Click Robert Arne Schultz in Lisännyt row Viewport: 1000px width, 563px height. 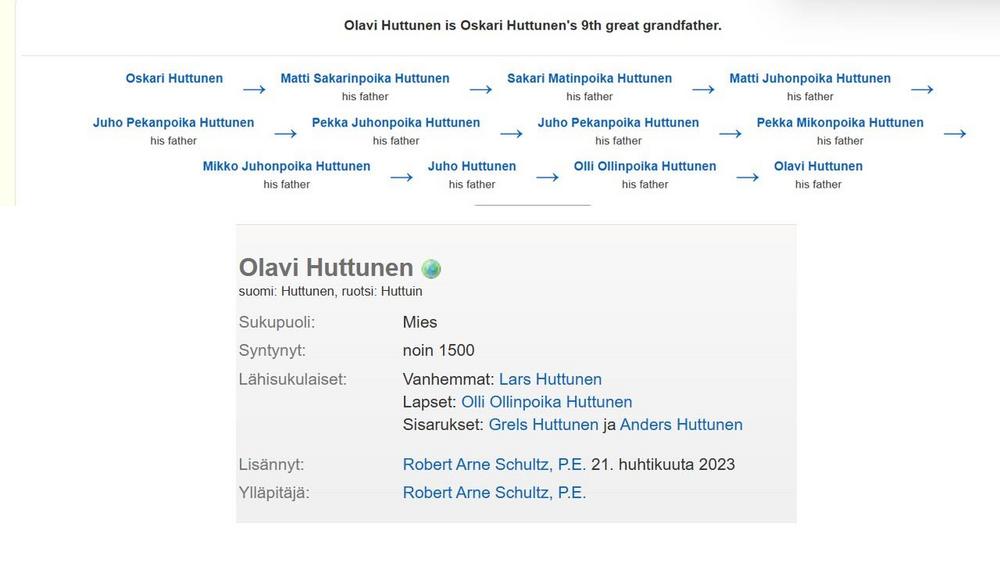pos(494,464)
